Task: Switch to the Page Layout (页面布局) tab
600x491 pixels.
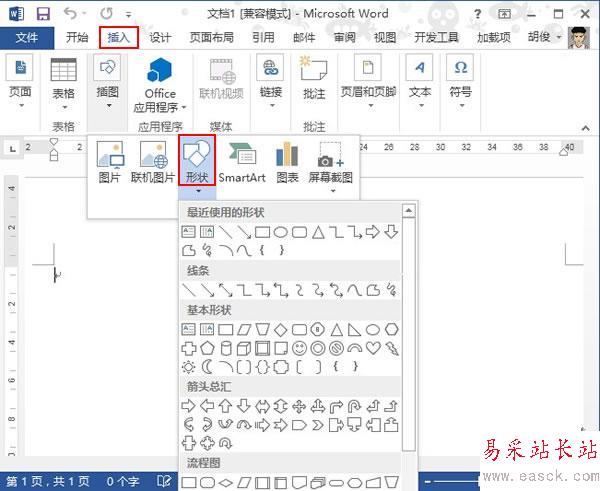Action: pos(212,38)
